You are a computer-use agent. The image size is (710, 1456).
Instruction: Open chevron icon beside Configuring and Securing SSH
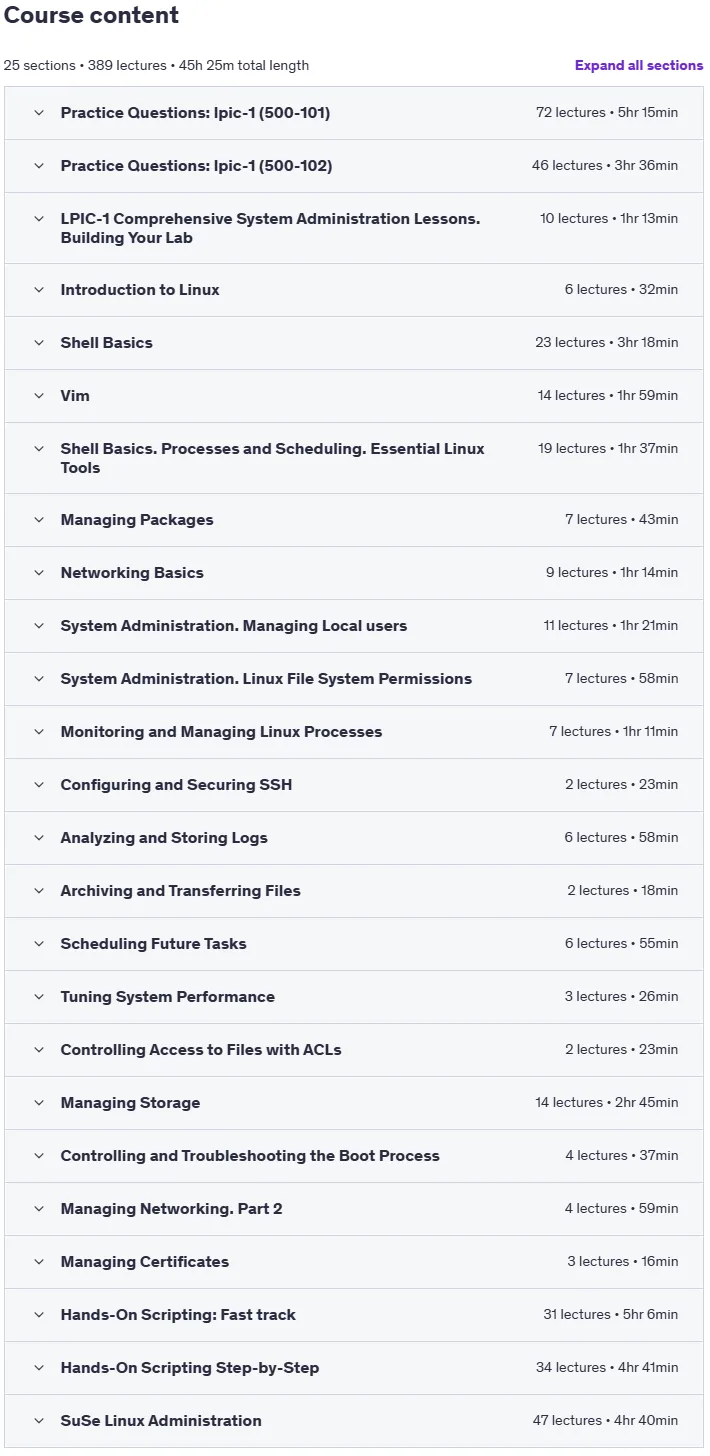pyautogui.click(x=39, y=785)
